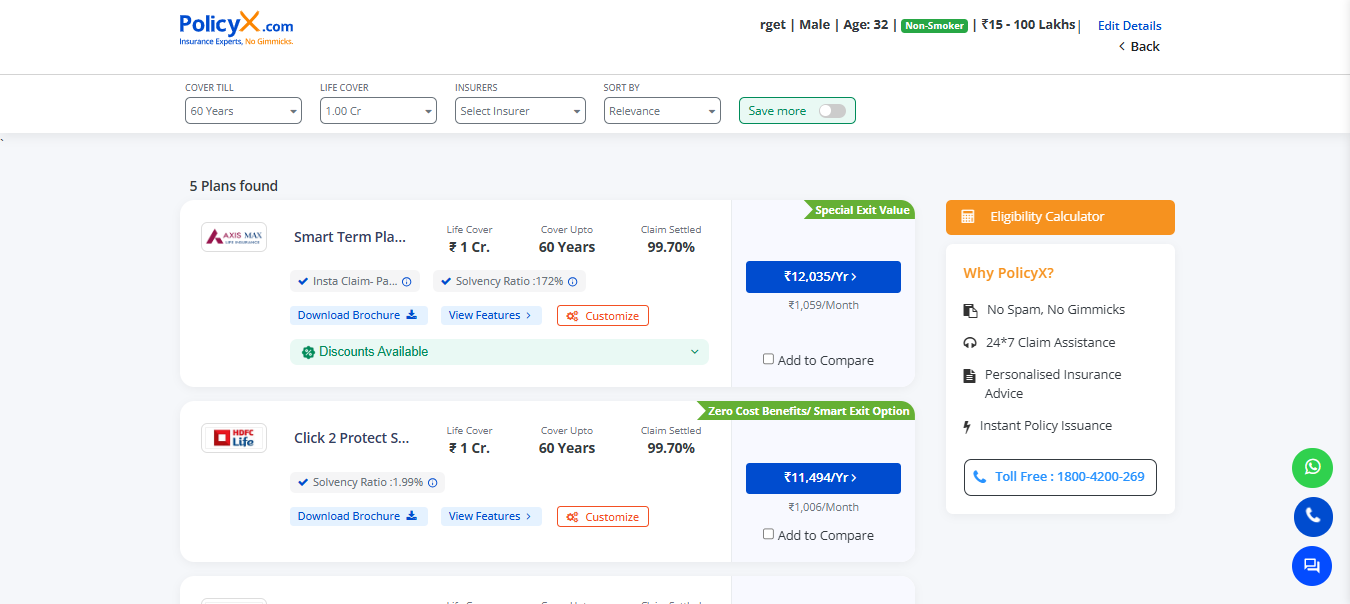Open Edit Details link

pyautogui.click(x=1129, y=25)
